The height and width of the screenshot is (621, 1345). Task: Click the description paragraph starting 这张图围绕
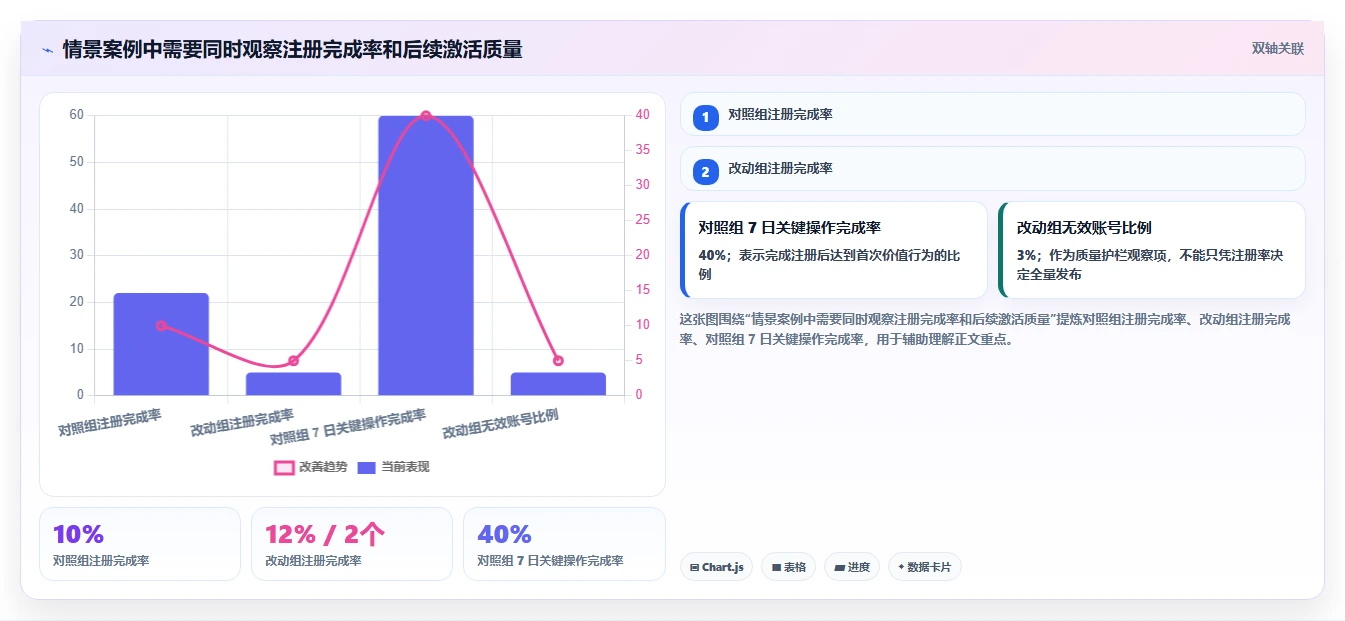(985, 329)
